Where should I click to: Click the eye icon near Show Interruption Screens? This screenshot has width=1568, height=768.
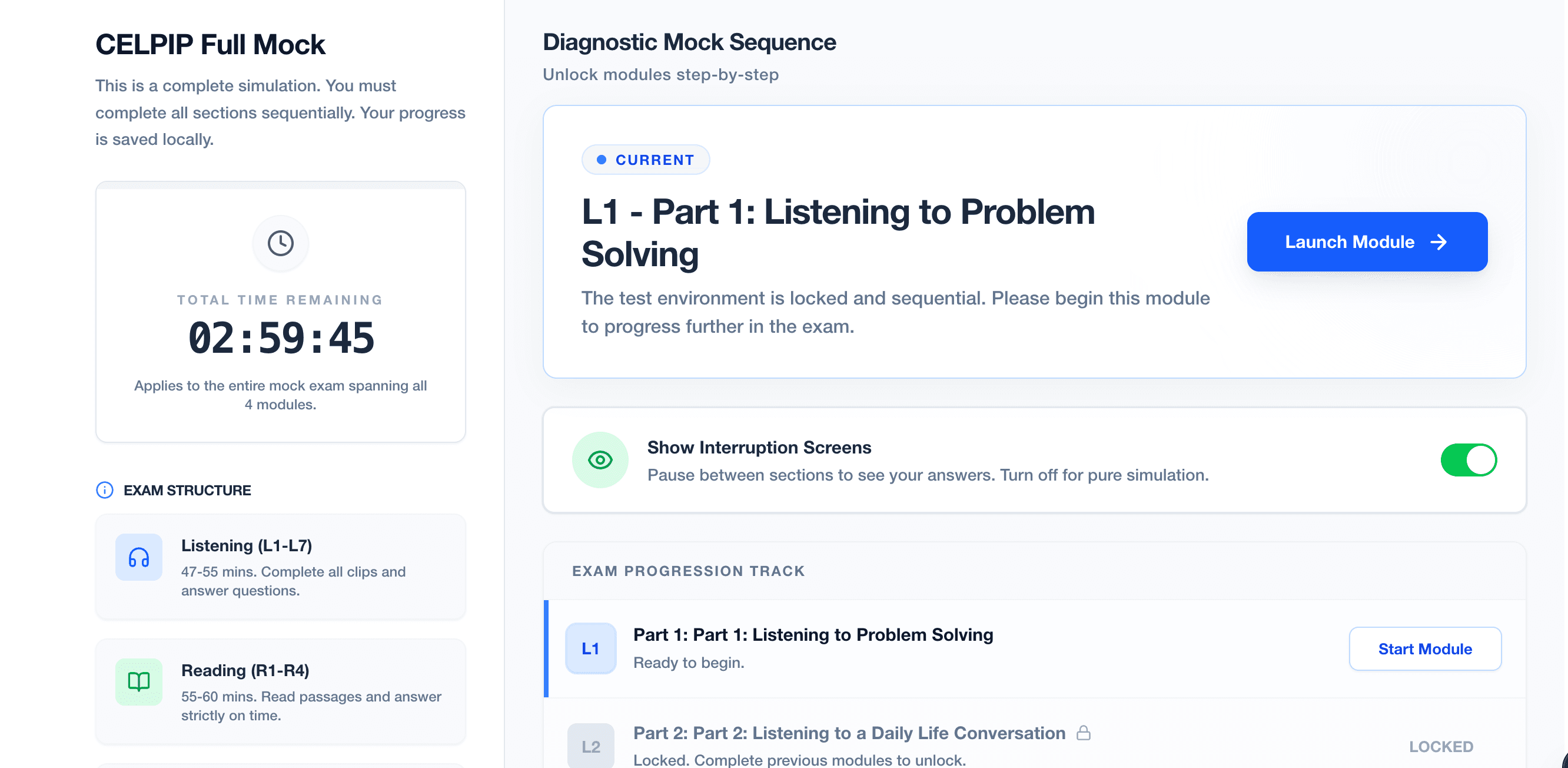pyautogui.click(x=600, y=460)
